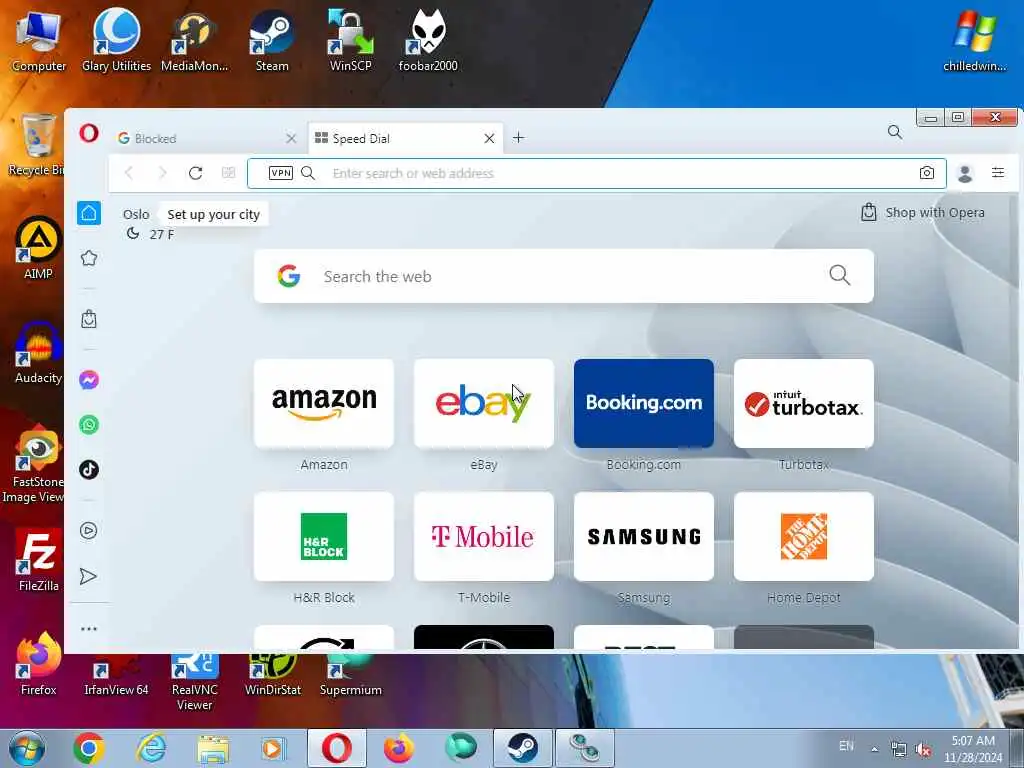Open WhatsApp in the sidebar
Image resolution: width=1024 pixels, height=768 pixels.
89,424
